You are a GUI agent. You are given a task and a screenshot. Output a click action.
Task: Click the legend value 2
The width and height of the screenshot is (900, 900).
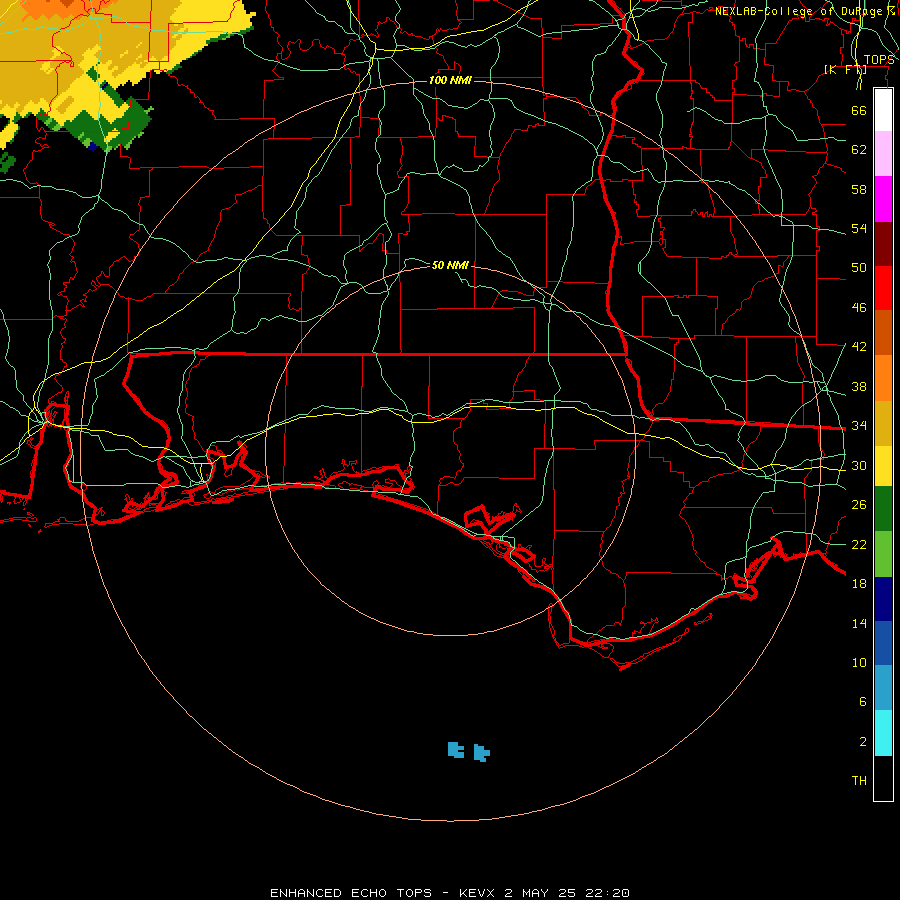pyautogui.click(x=862, y=742)
